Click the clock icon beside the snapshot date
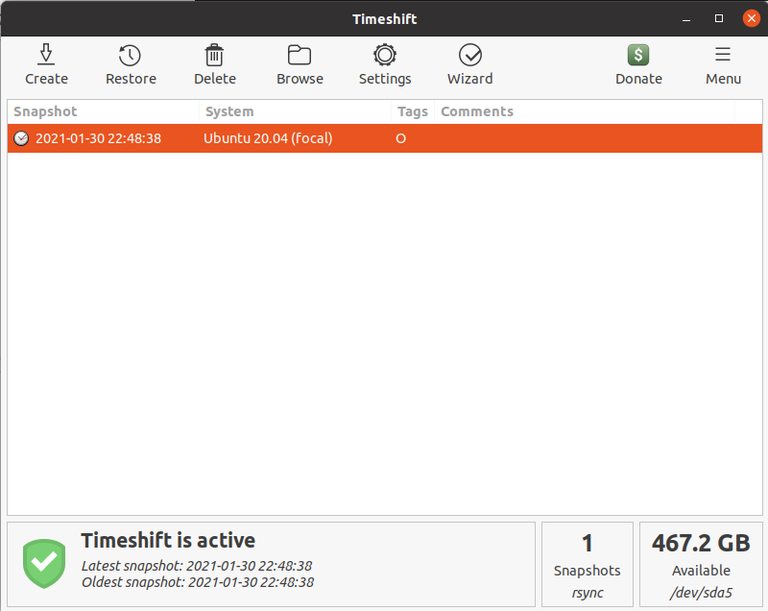The height and width of the screenshot is (611, 768). coord(21,138)
